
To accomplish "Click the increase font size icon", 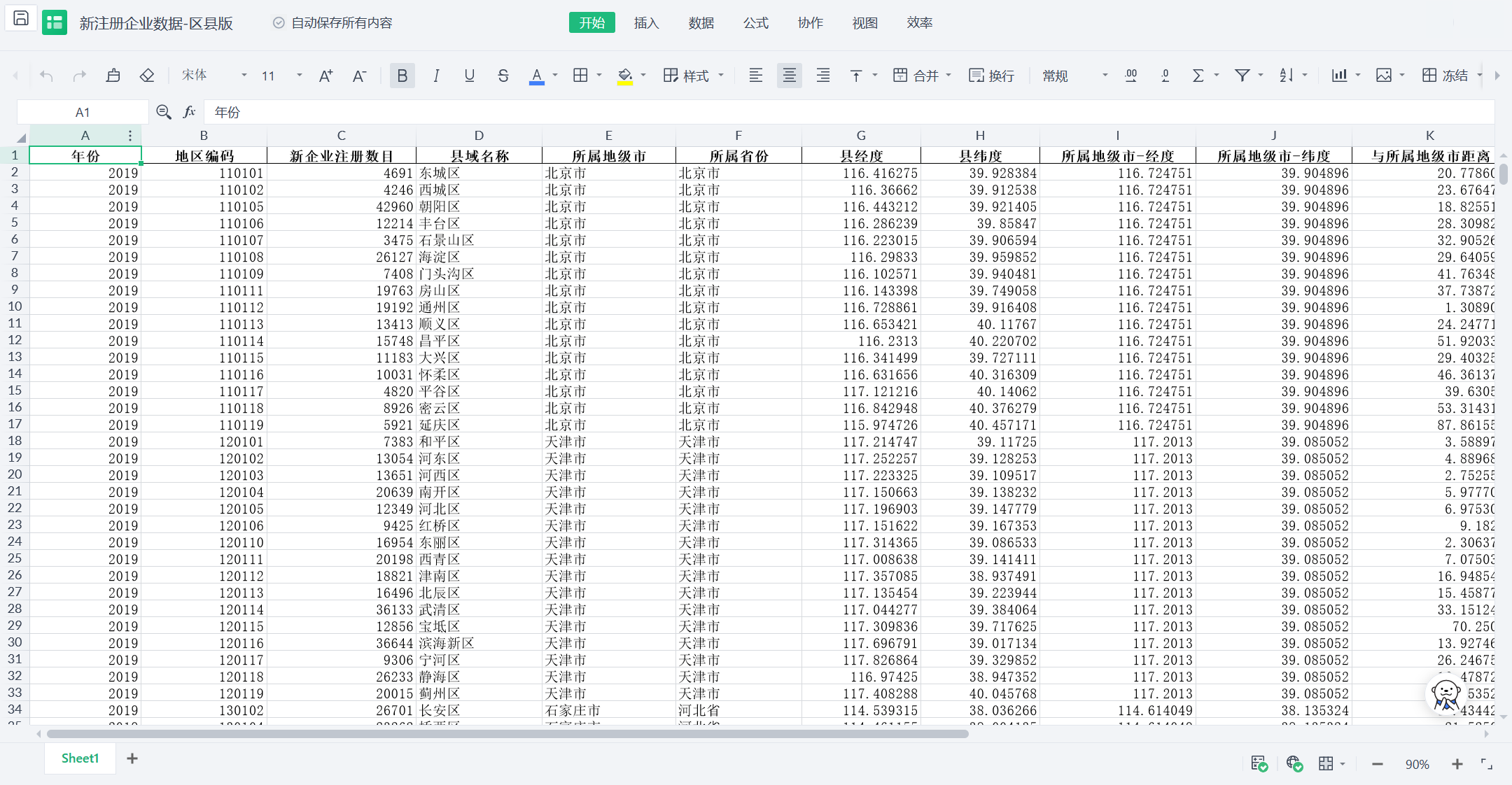I will (x=325, y=76).
